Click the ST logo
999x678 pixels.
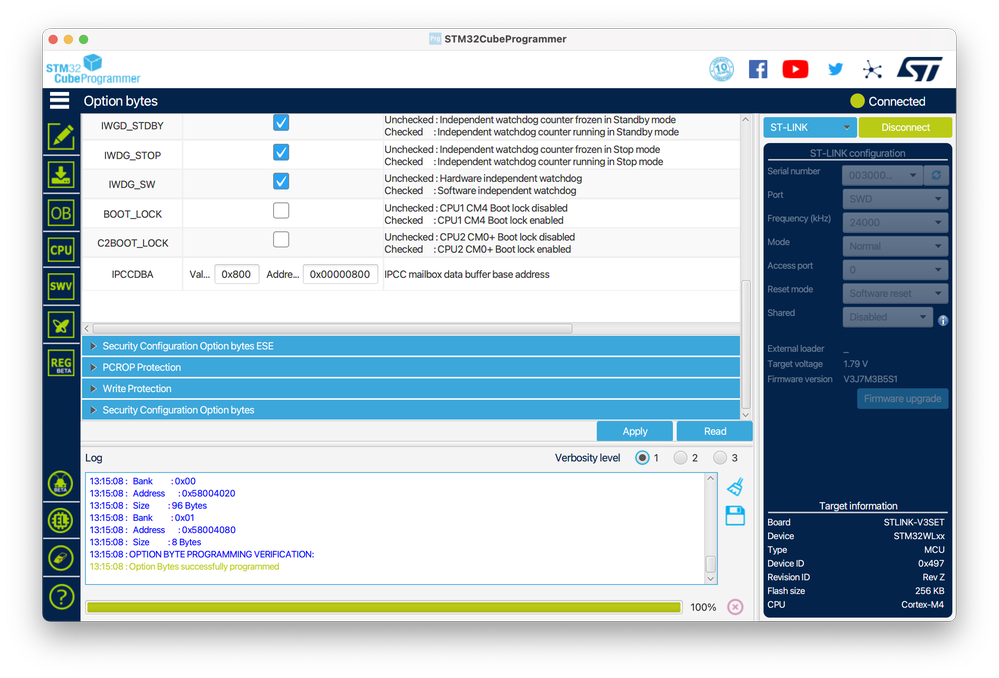point(919,69)
